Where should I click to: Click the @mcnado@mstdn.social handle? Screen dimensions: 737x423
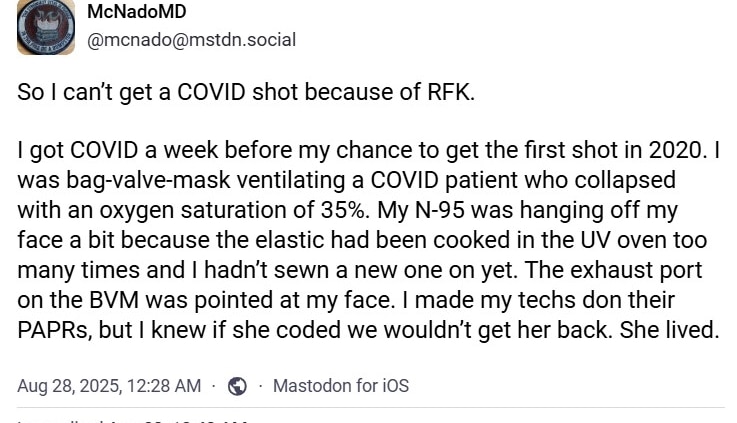191,40
